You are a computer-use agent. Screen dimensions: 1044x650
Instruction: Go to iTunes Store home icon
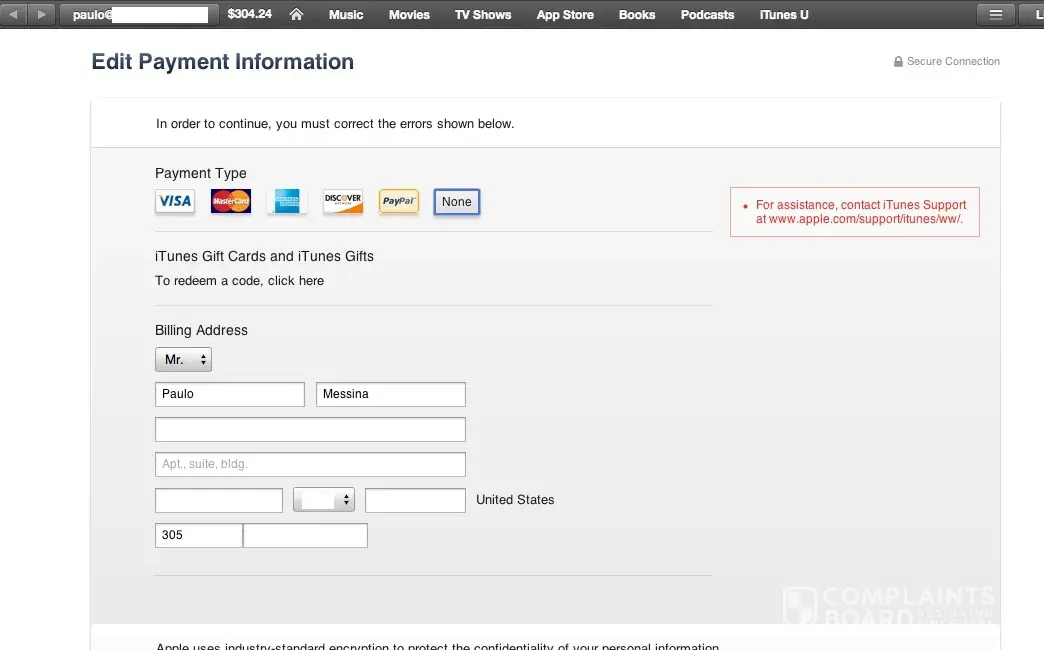(296, 15)
